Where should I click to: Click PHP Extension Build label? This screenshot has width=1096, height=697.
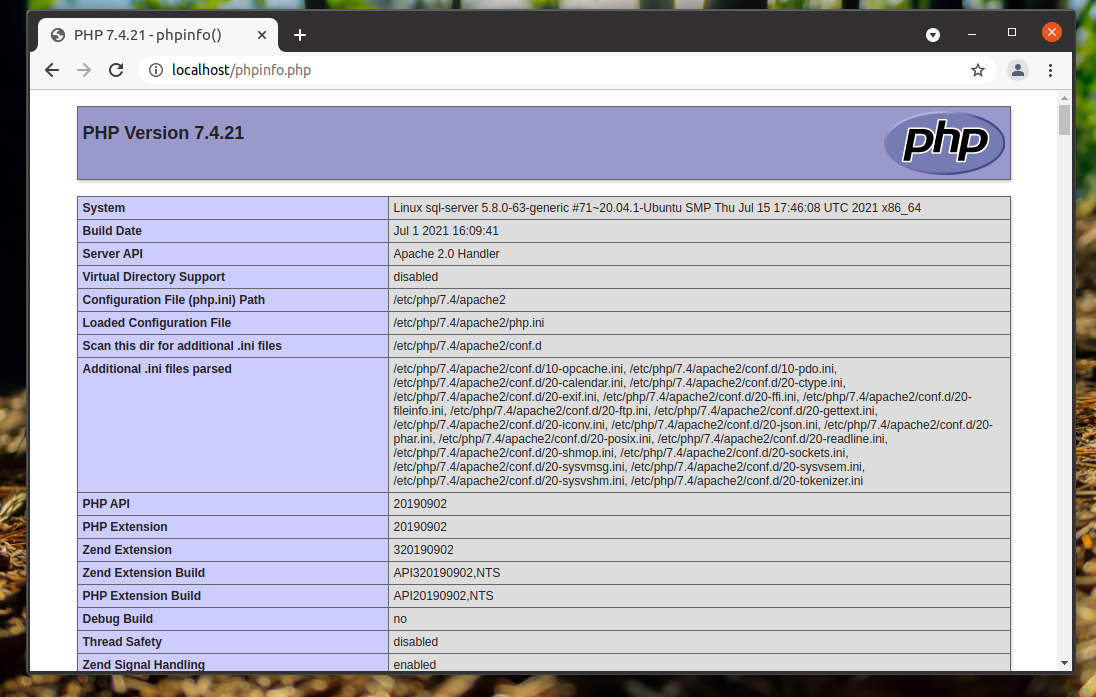141,596
